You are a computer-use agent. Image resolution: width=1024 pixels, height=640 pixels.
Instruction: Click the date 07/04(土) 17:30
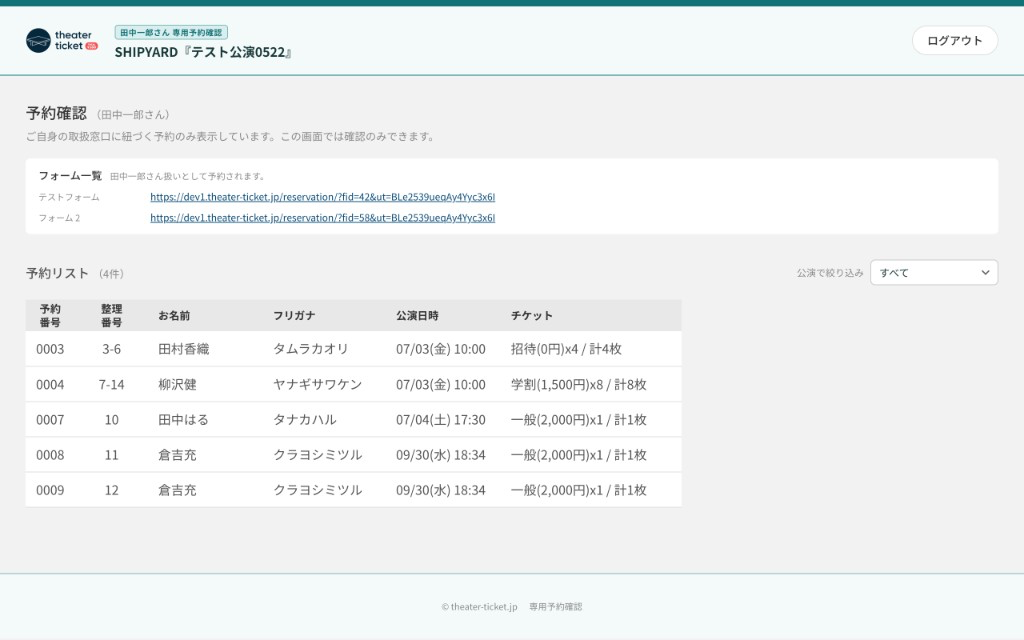coord(441,419)
